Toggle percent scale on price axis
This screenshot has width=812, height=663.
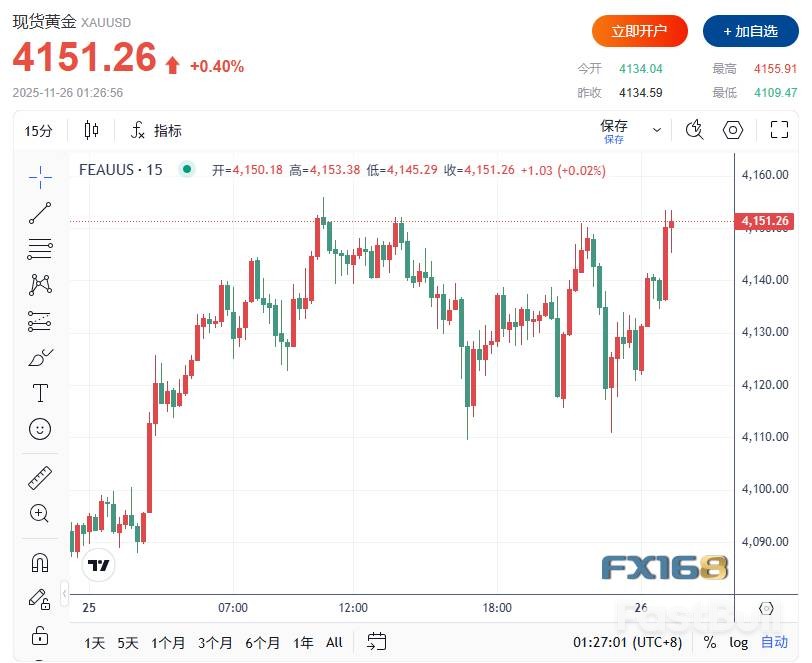(710, 642)
